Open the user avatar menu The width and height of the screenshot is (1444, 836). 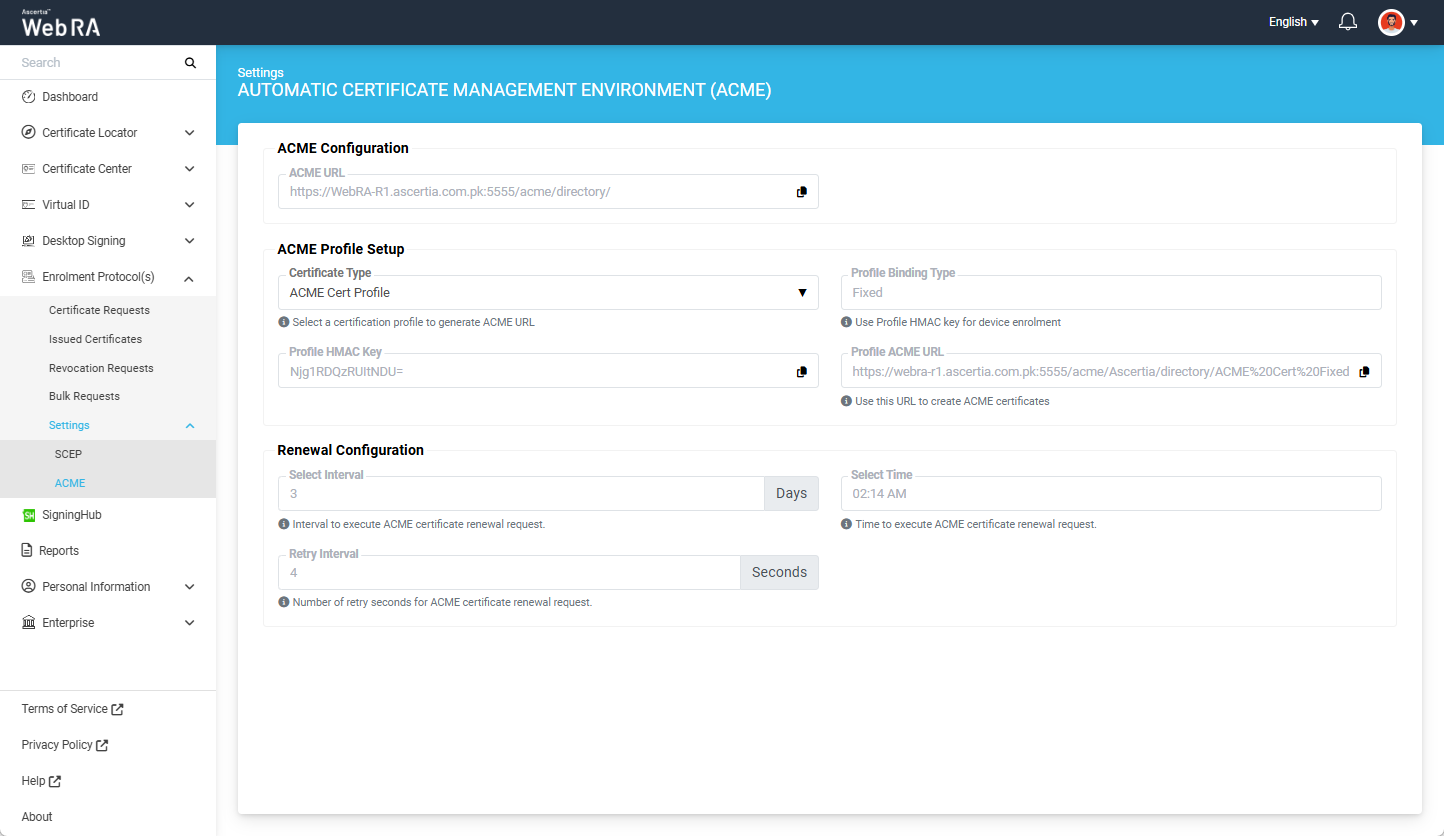(x=1398, y=22)
